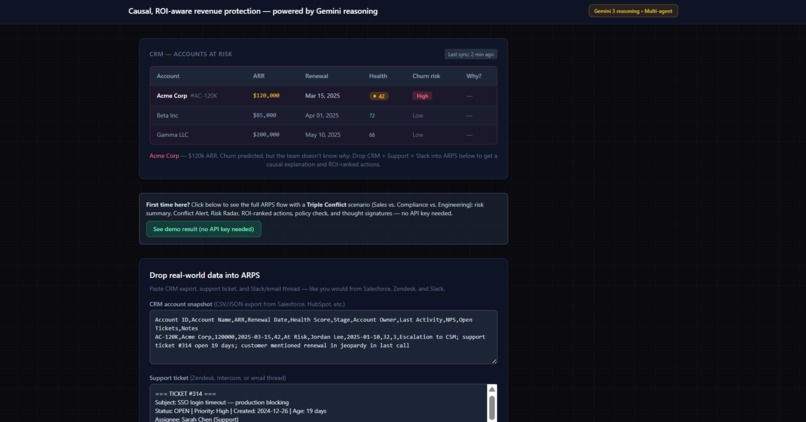
Task: Select the Gamma LLC account row
Action: pos(323,135)
